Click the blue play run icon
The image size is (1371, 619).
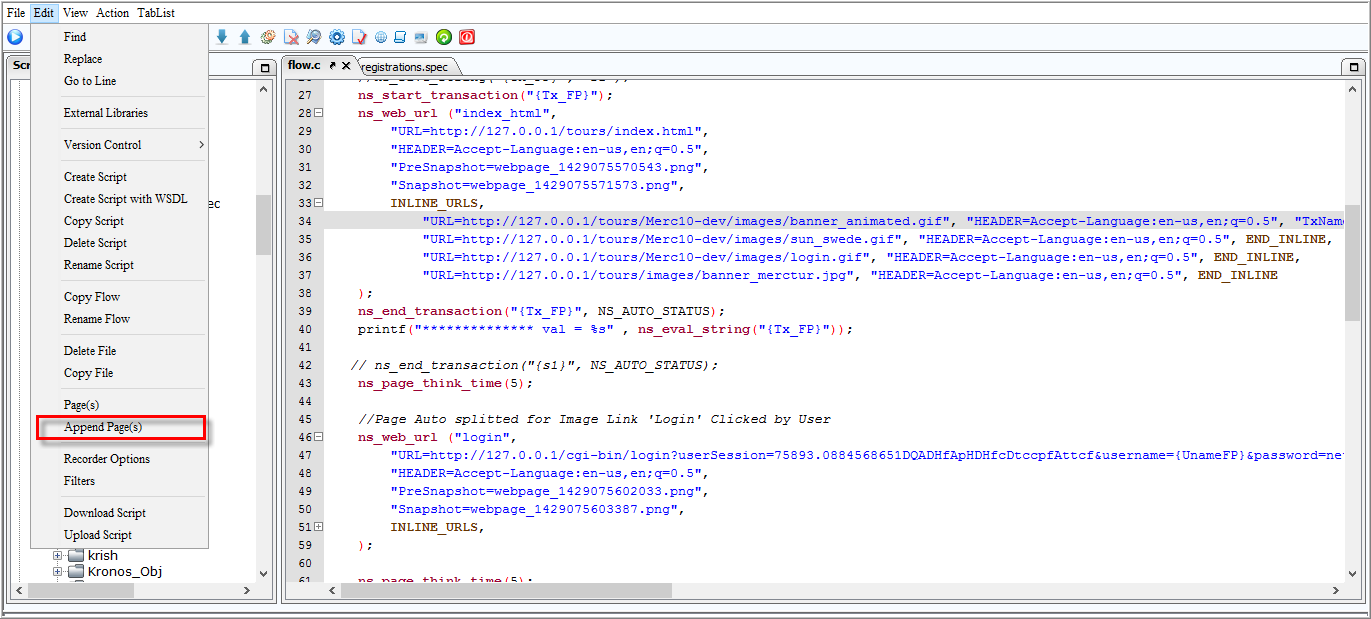point(15,37)
